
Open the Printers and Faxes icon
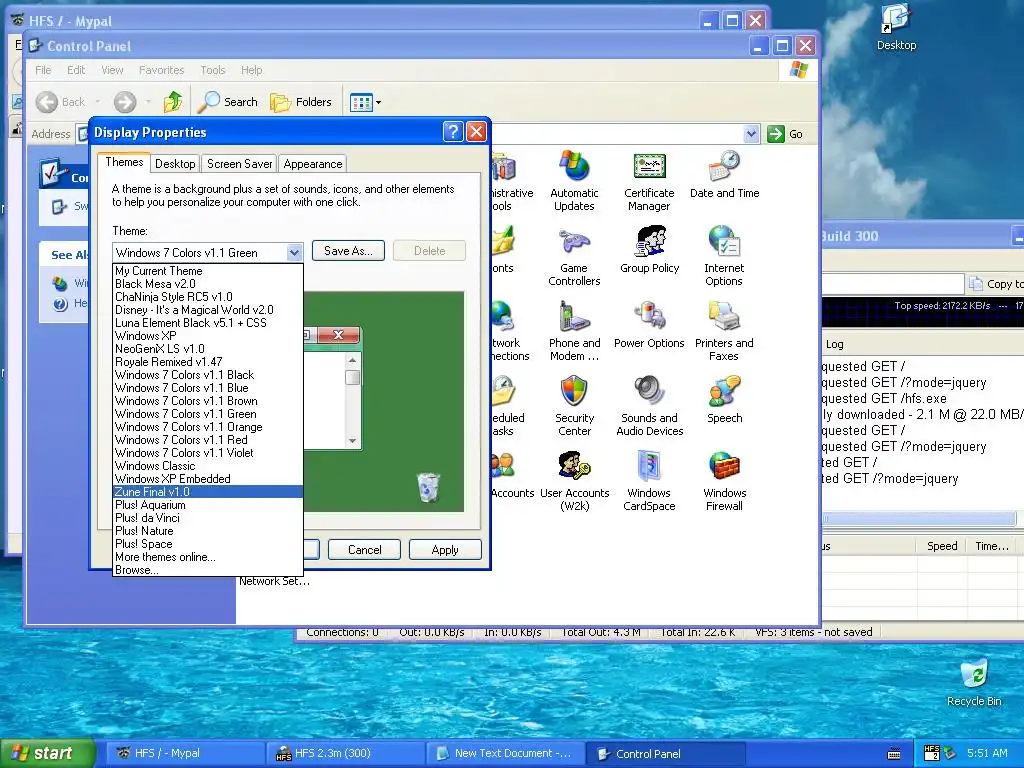[724, 331]
